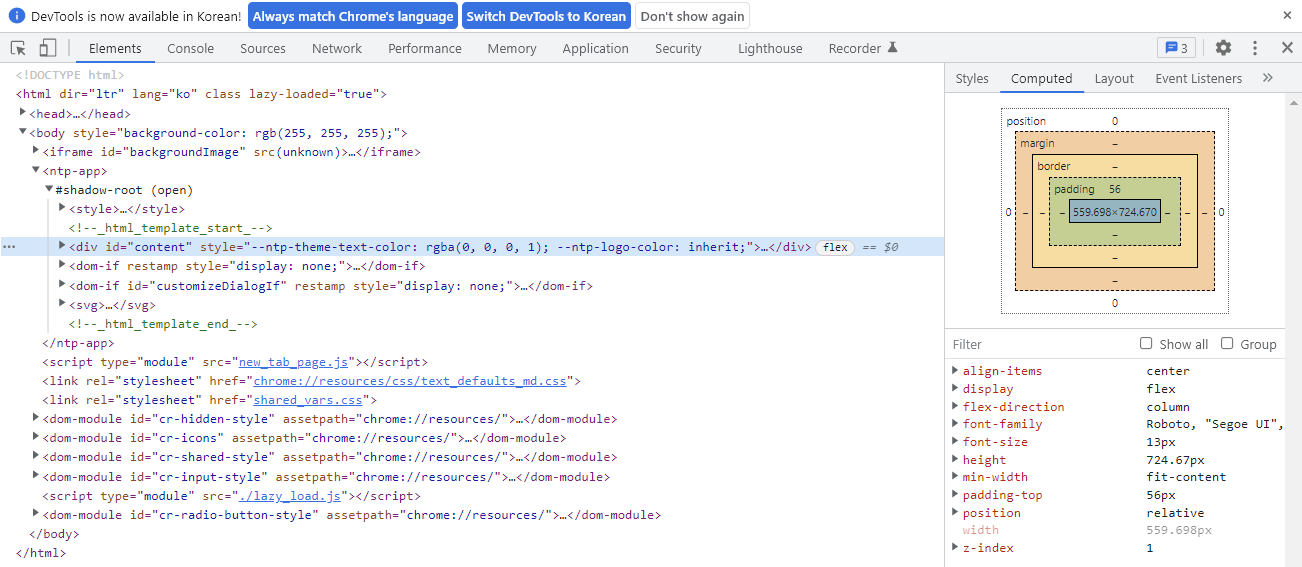
Task: Expand the customizeDialogIf dom-if node
Action: pos(62,285)
